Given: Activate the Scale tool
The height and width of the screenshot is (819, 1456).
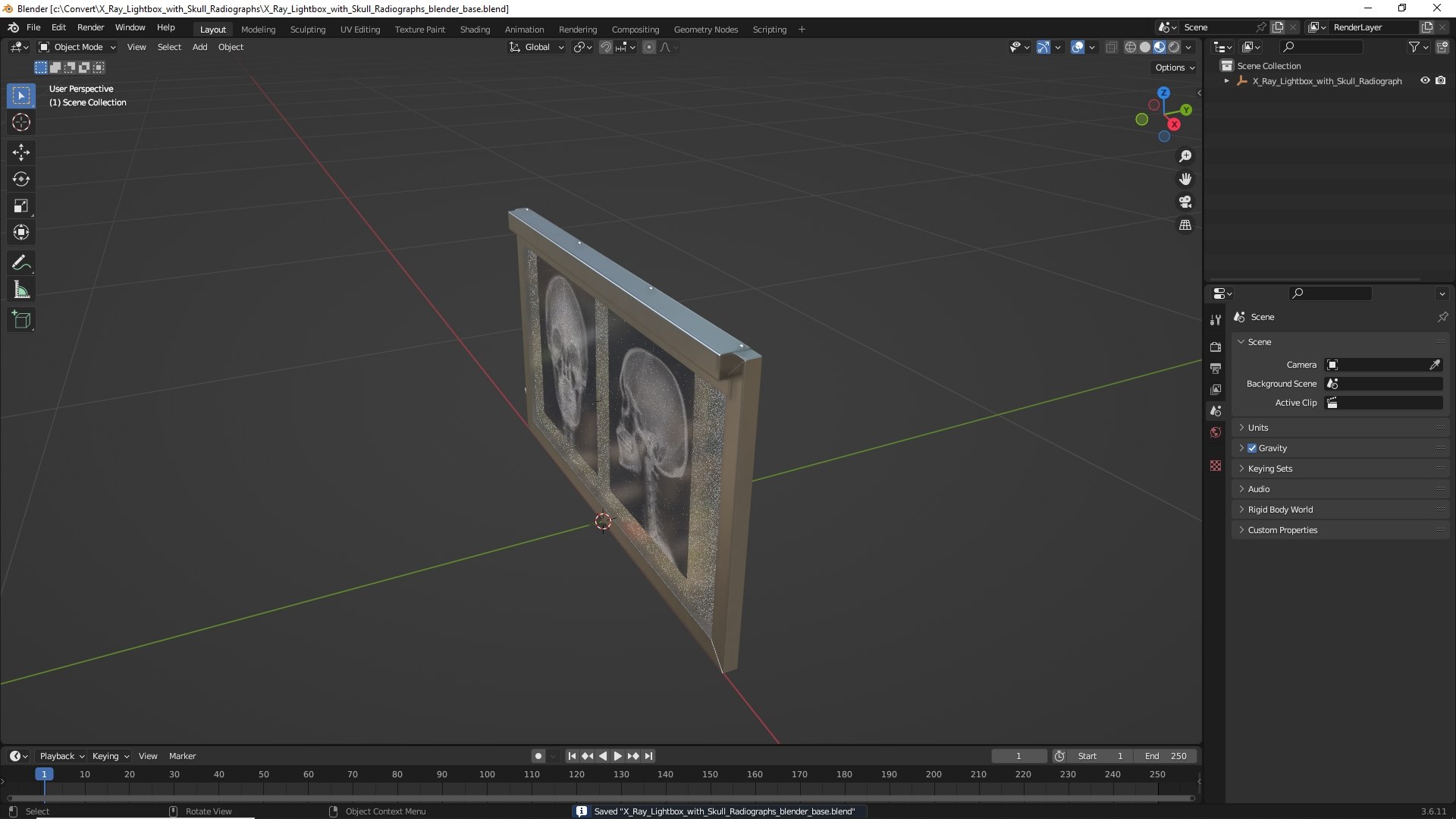Looking at the screenshot, I should click(x=21, y=206).
